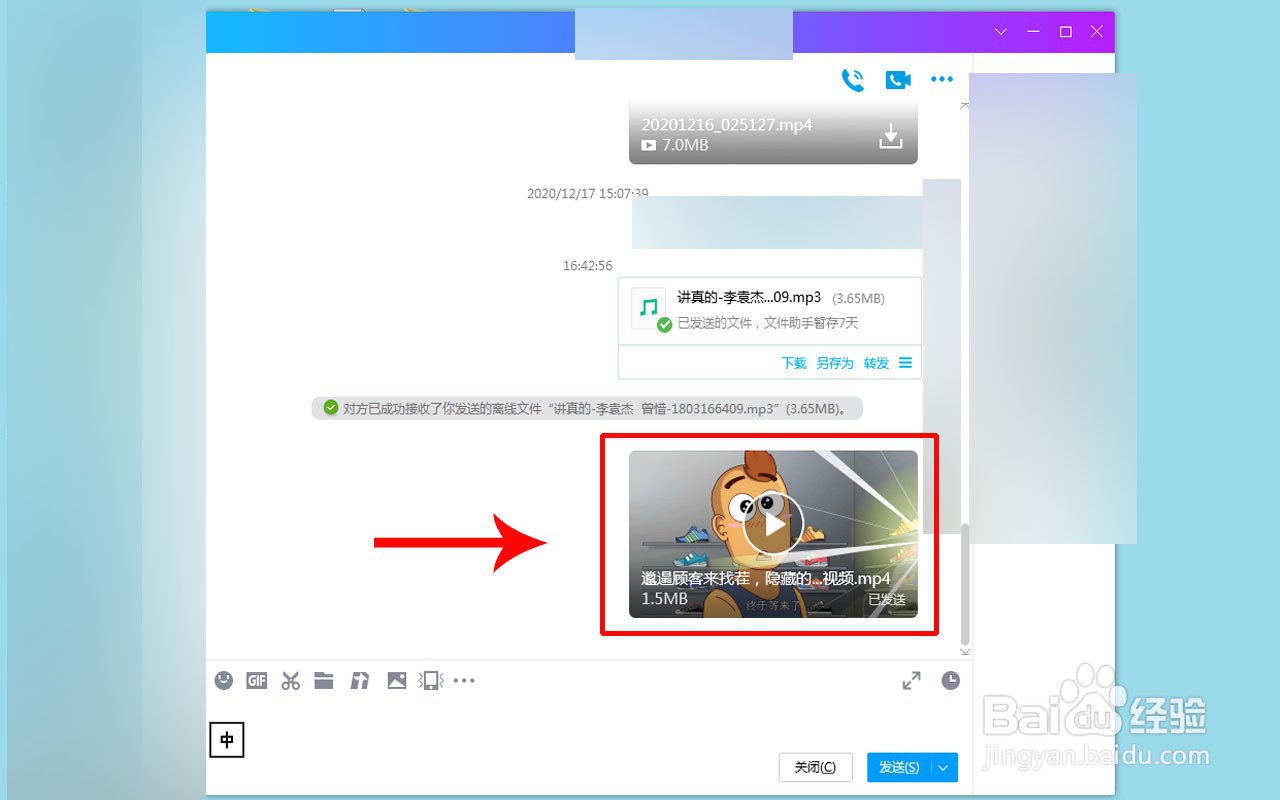Click the music share icon
The height and width of the screenshot is (800, 1280).
(360, 681)
